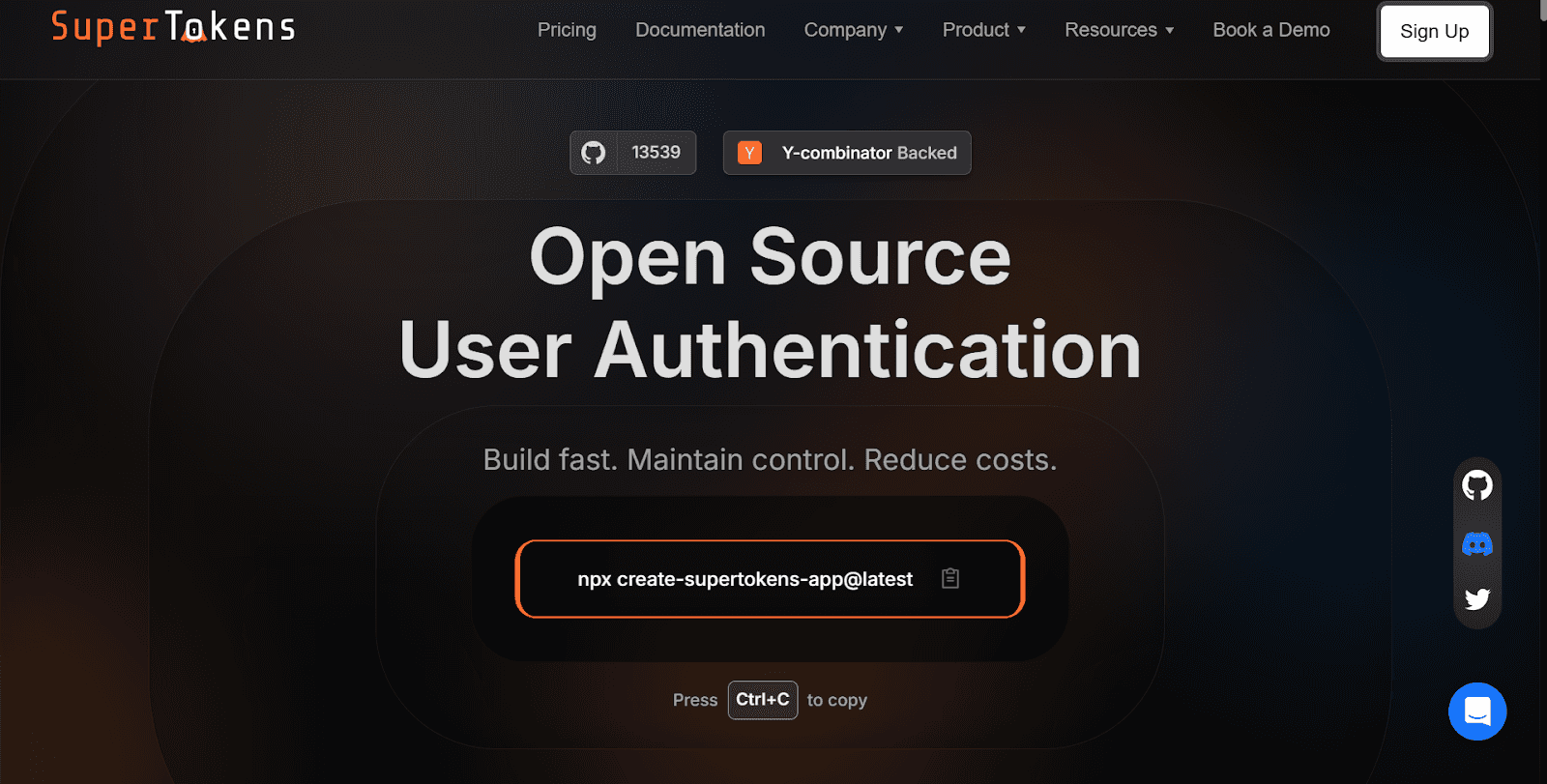
Task: Click the Y-combinator Backed badge text
Action: (x=868, y=153)
